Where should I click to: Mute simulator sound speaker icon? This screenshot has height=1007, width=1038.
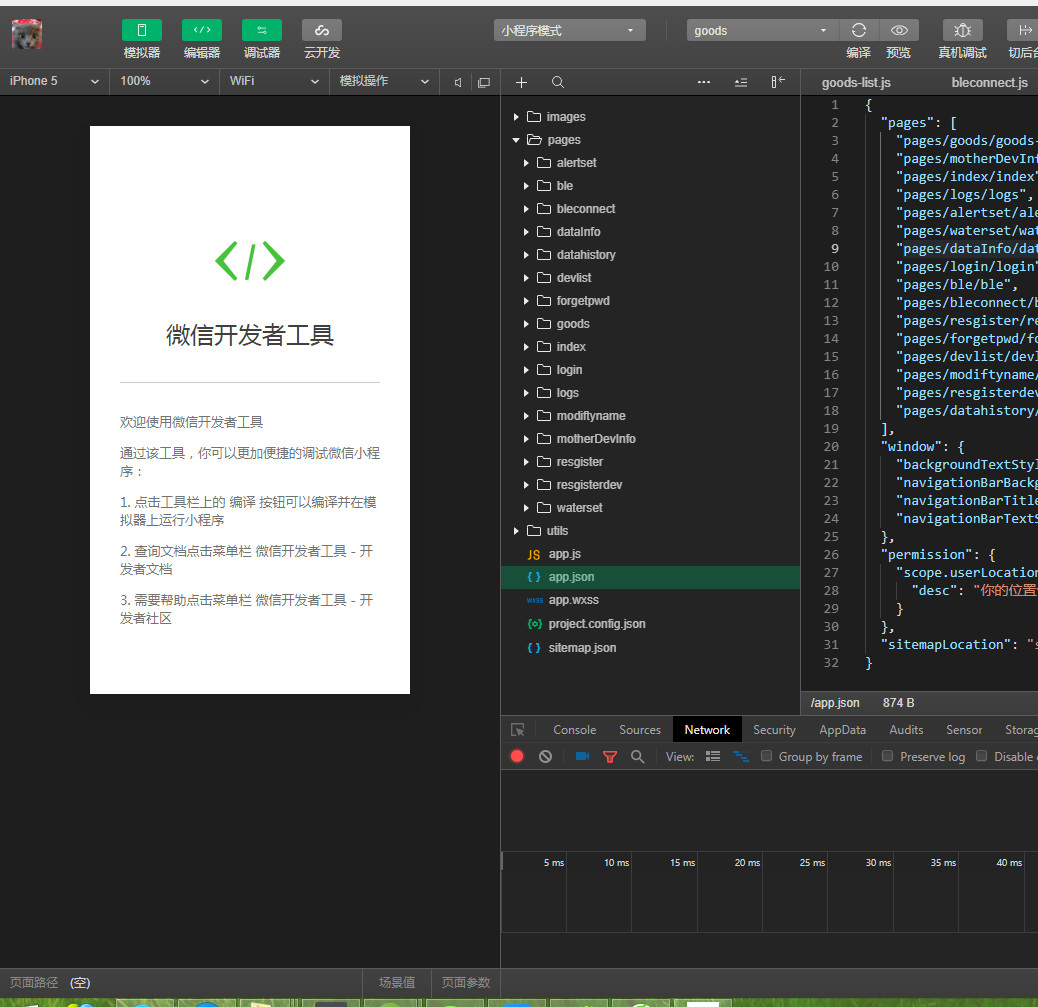[x=457, y=82]
